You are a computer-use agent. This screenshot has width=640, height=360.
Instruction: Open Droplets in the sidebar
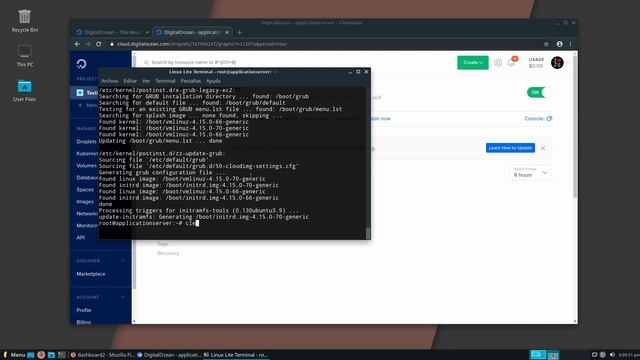pos(87,142)
